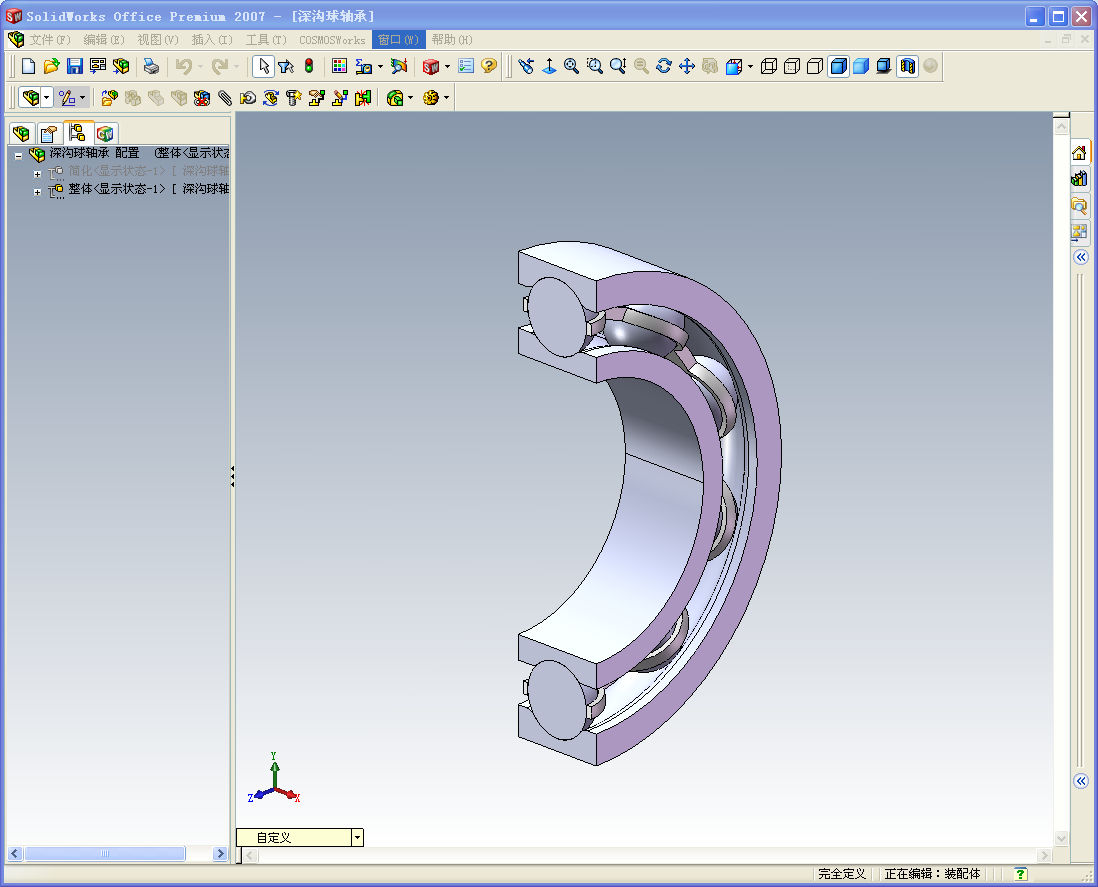
Task: Open the 文件(F) menu
Action: pos(50,40)
